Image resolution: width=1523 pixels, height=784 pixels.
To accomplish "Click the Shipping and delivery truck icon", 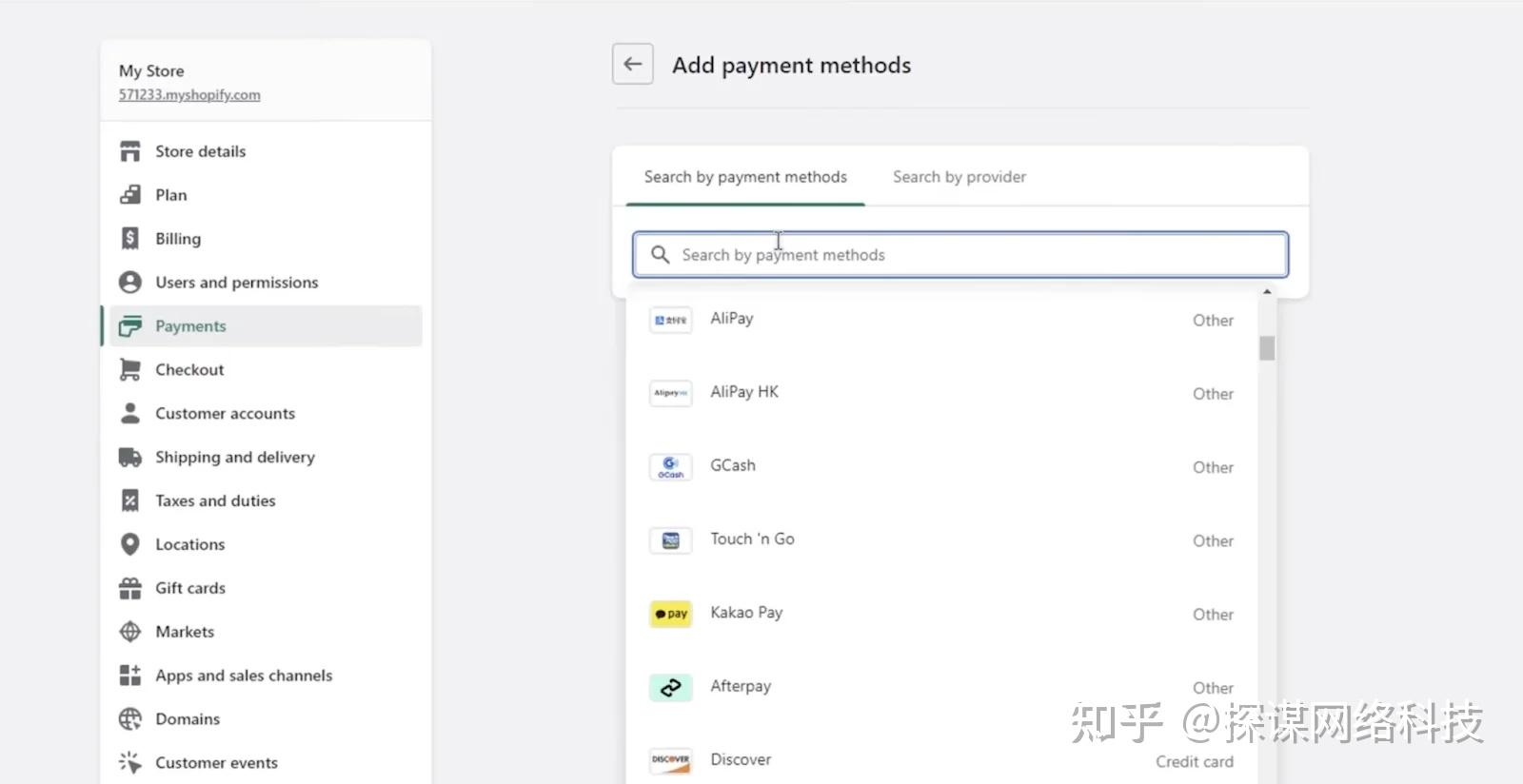I will tap(130, 458).
